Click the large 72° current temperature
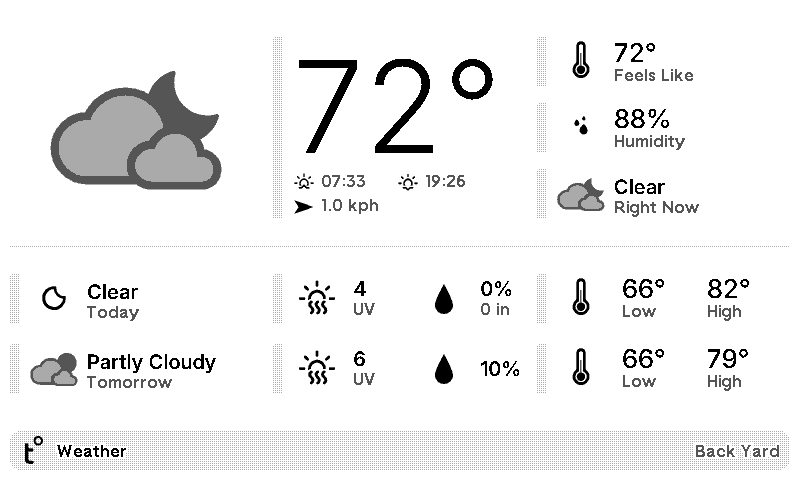Screen dimensions: 800x480 394,105
